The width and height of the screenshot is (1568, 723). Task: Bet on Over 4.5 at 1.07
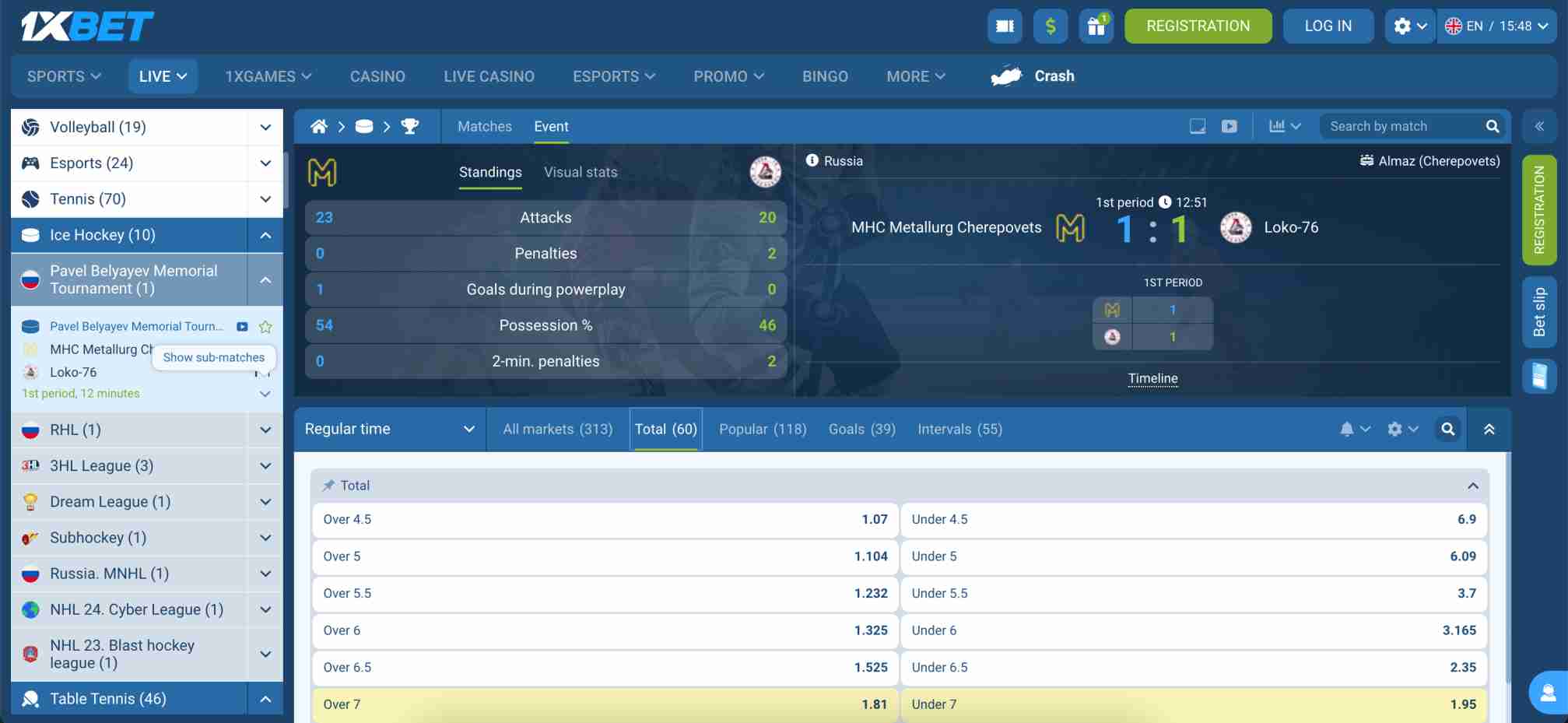tap(605, 520)
